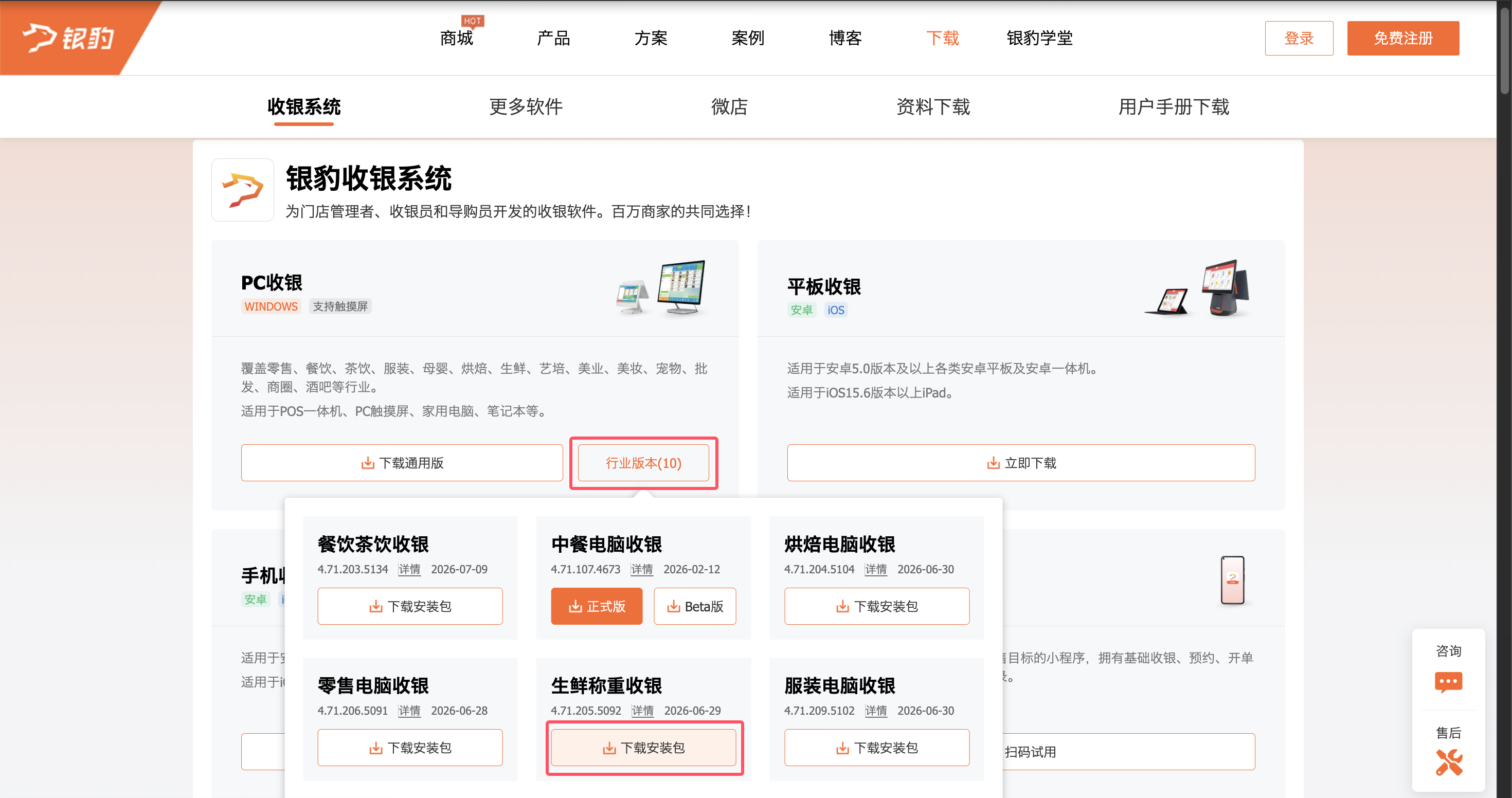The image size is (1512, 798).
Task: Click the date 2026-07-09
Action: tap(459, 569)
